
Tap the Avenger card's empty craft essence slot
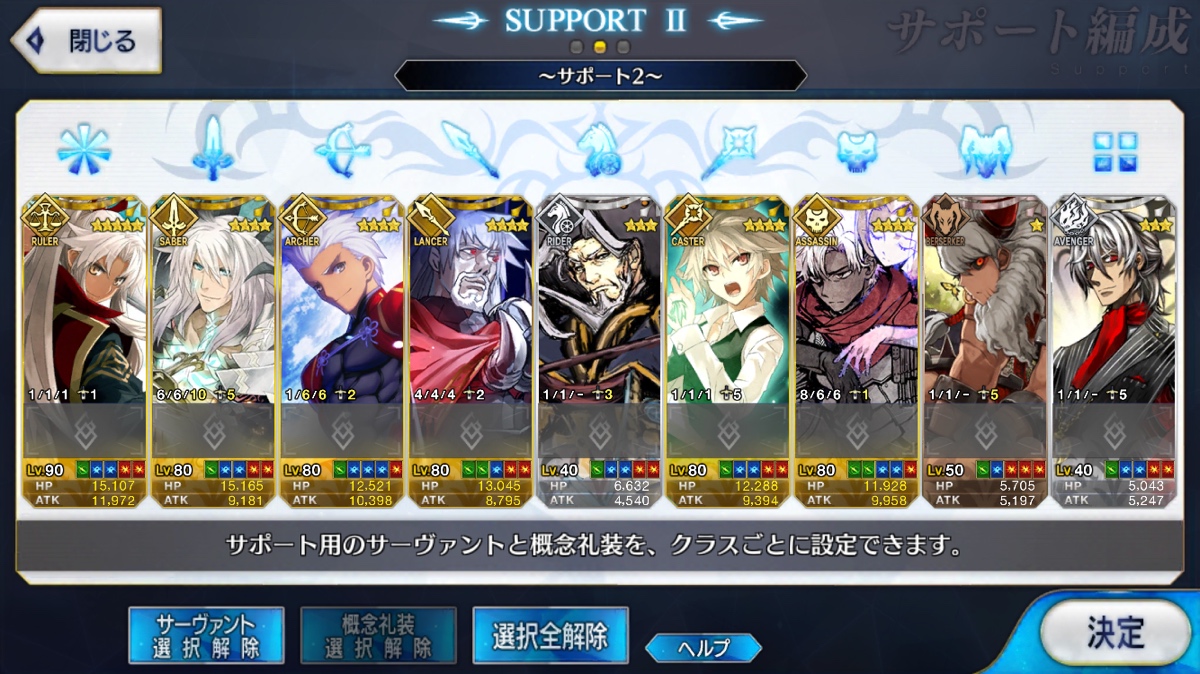(x=1114, y=431)
